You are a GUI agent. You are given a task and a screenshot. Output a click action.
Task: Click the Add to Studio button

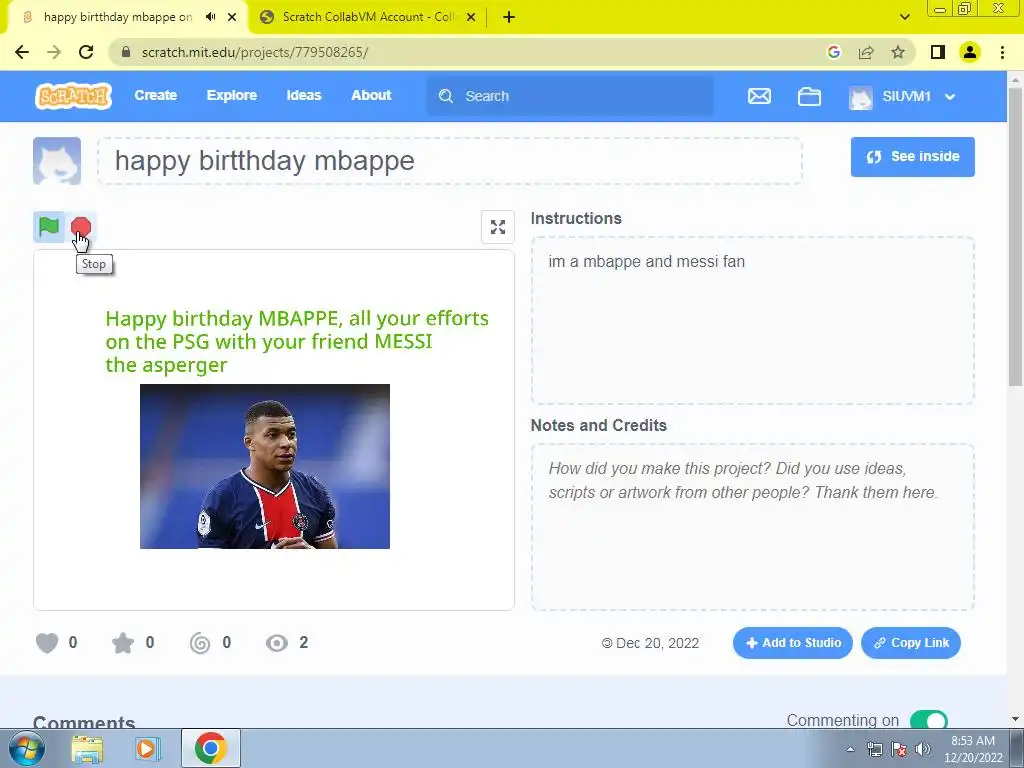click(x=793, y=643)
